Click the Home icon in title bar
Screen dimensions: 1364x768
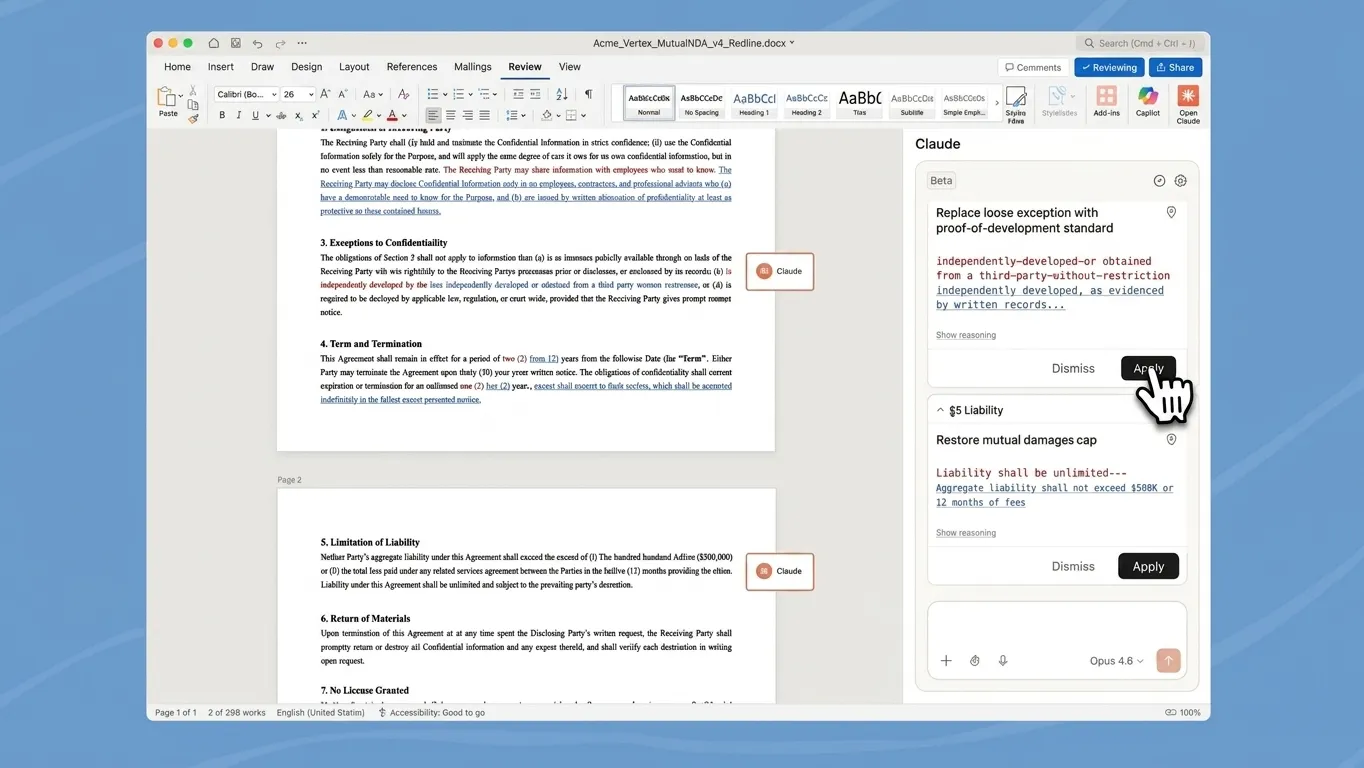click(214, 43)
